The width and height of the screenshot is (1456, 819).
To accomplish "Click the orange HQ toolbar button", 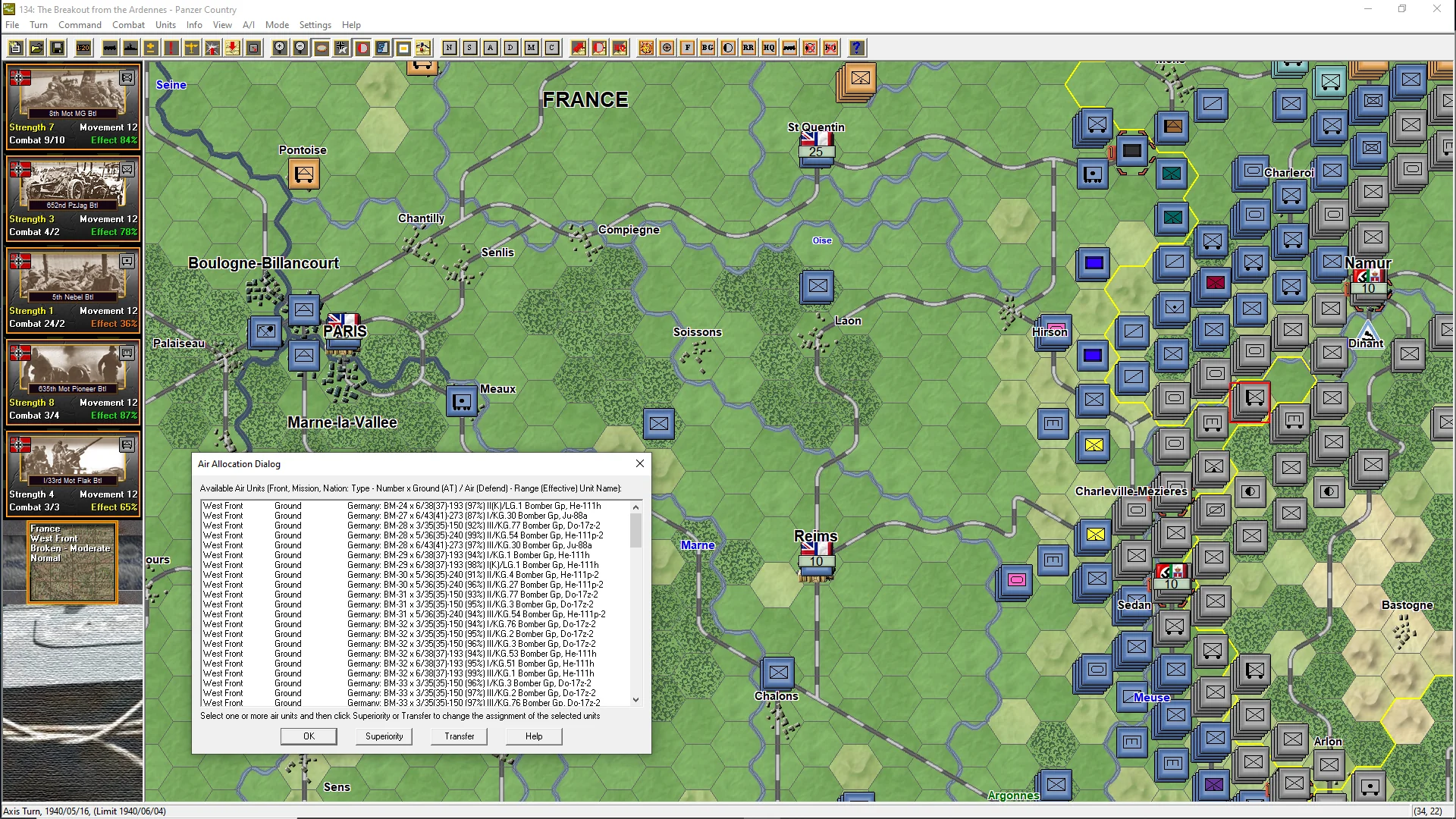I will pyautogui.click(x=769, y=48).
